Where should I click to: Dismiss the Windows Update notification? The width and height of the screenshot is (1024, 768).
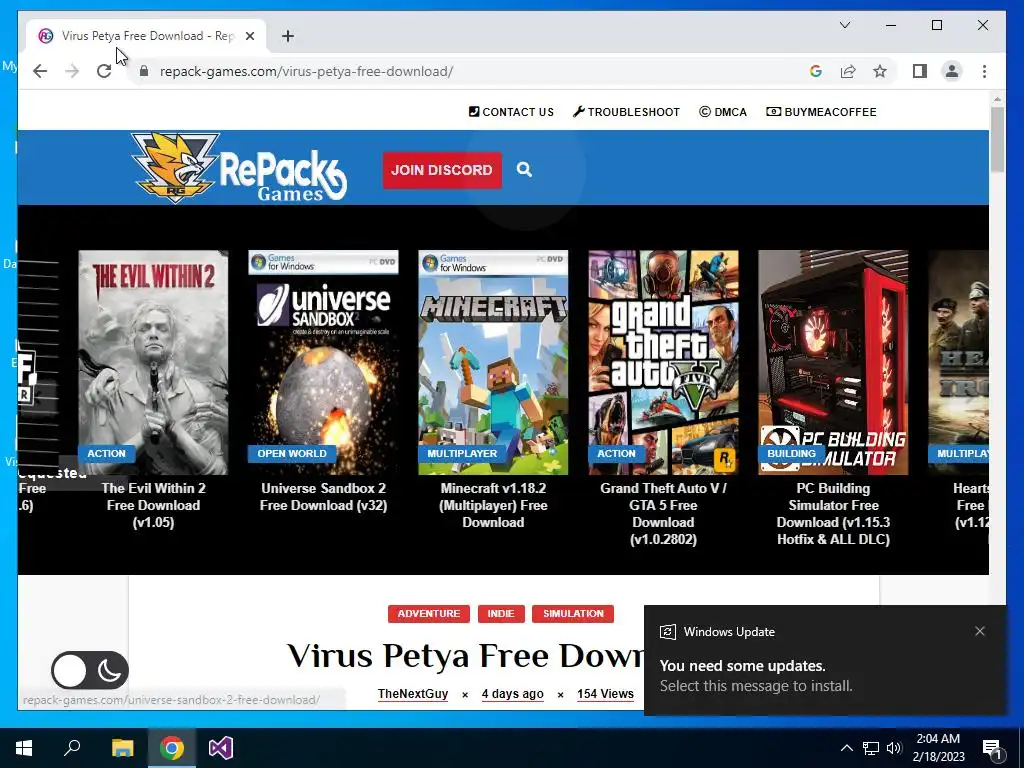pyautogui.click(x=980, y=631)
